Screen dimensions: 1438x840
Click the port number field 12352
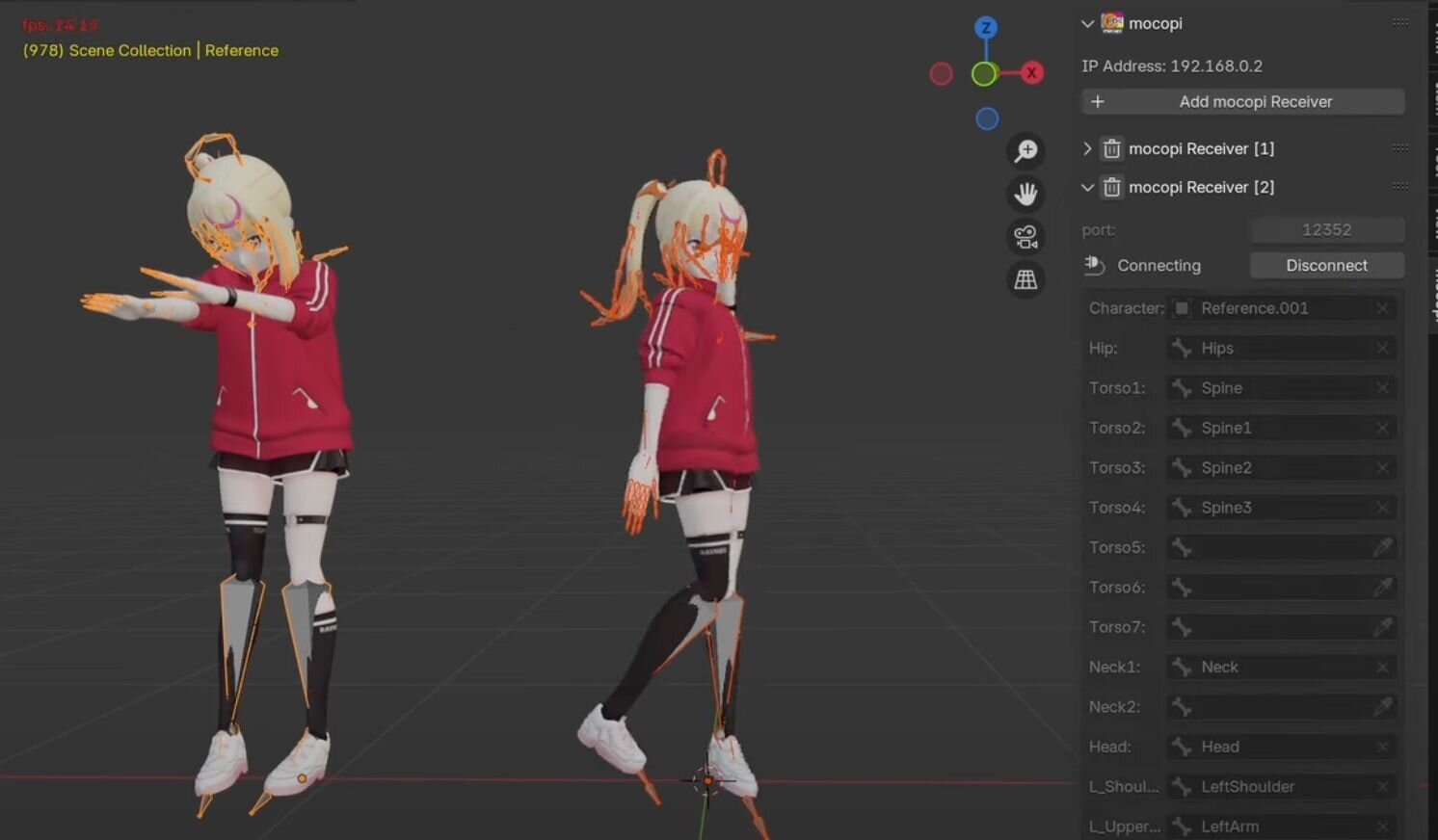(1326, 229)
